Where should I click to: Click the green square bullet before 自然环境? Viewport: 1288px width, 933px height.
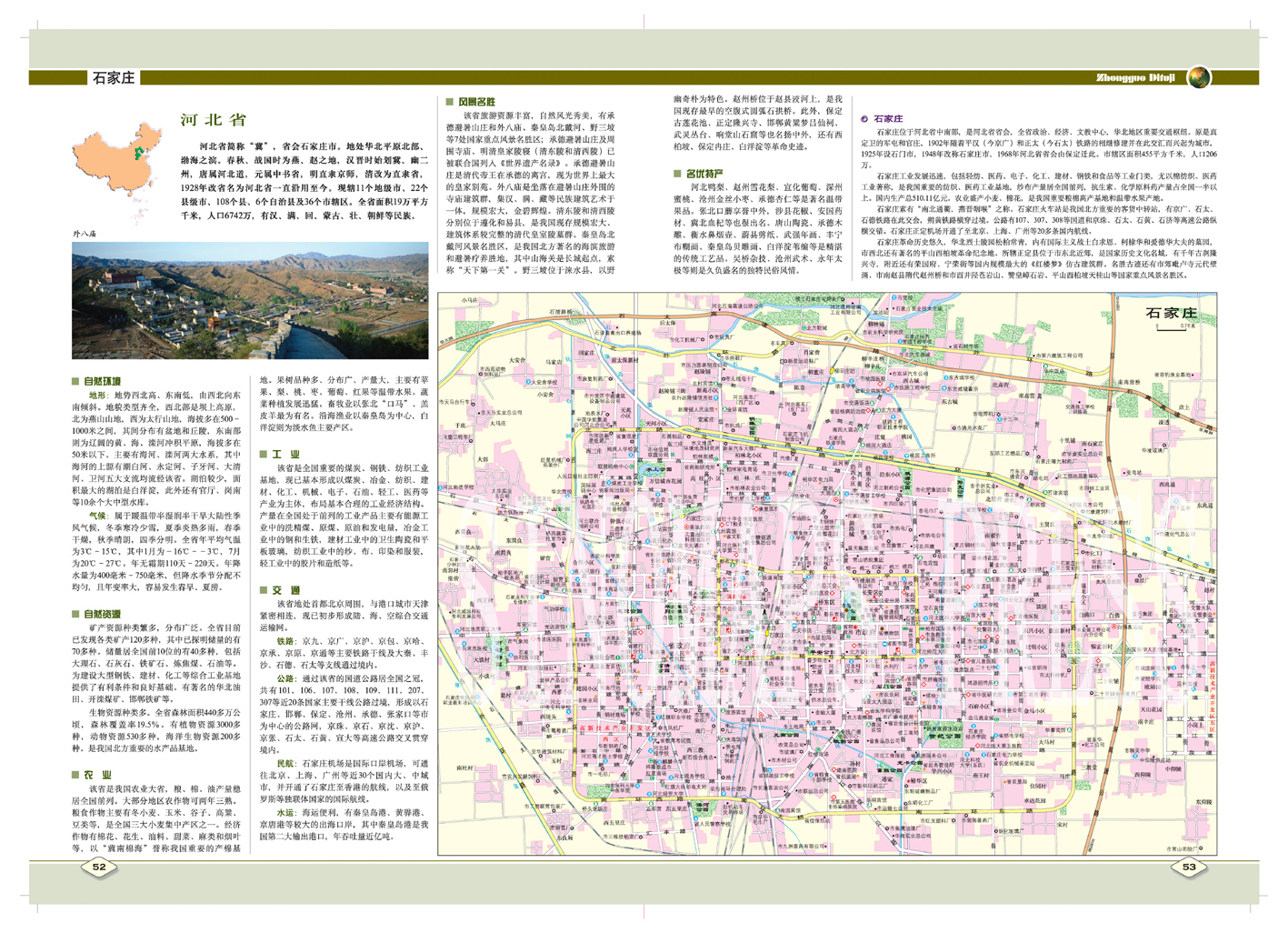coord(75,382)
